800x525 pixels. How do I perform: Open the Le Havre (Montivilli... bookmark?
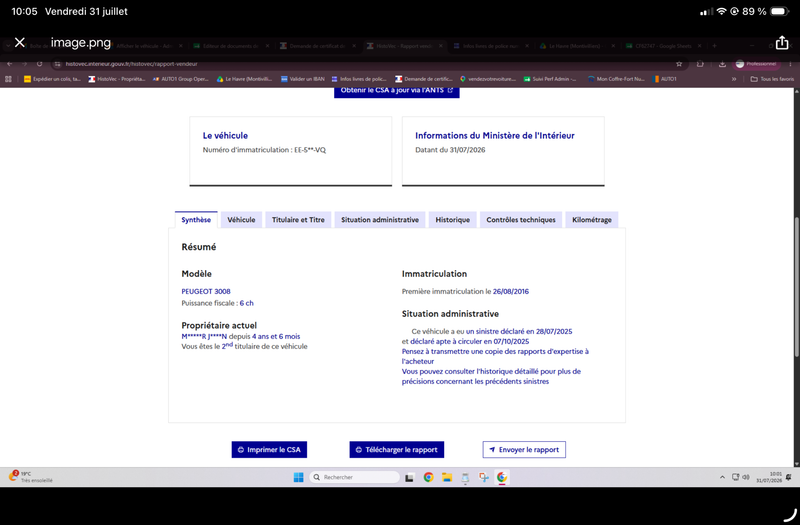point(244,79)
